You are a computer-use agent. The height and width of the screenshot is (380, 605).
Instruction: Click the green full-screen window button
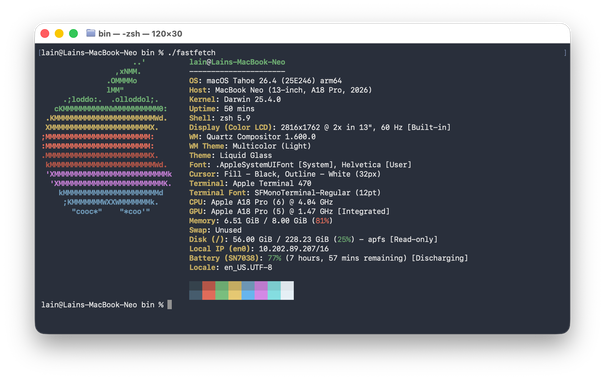point(73,34)
